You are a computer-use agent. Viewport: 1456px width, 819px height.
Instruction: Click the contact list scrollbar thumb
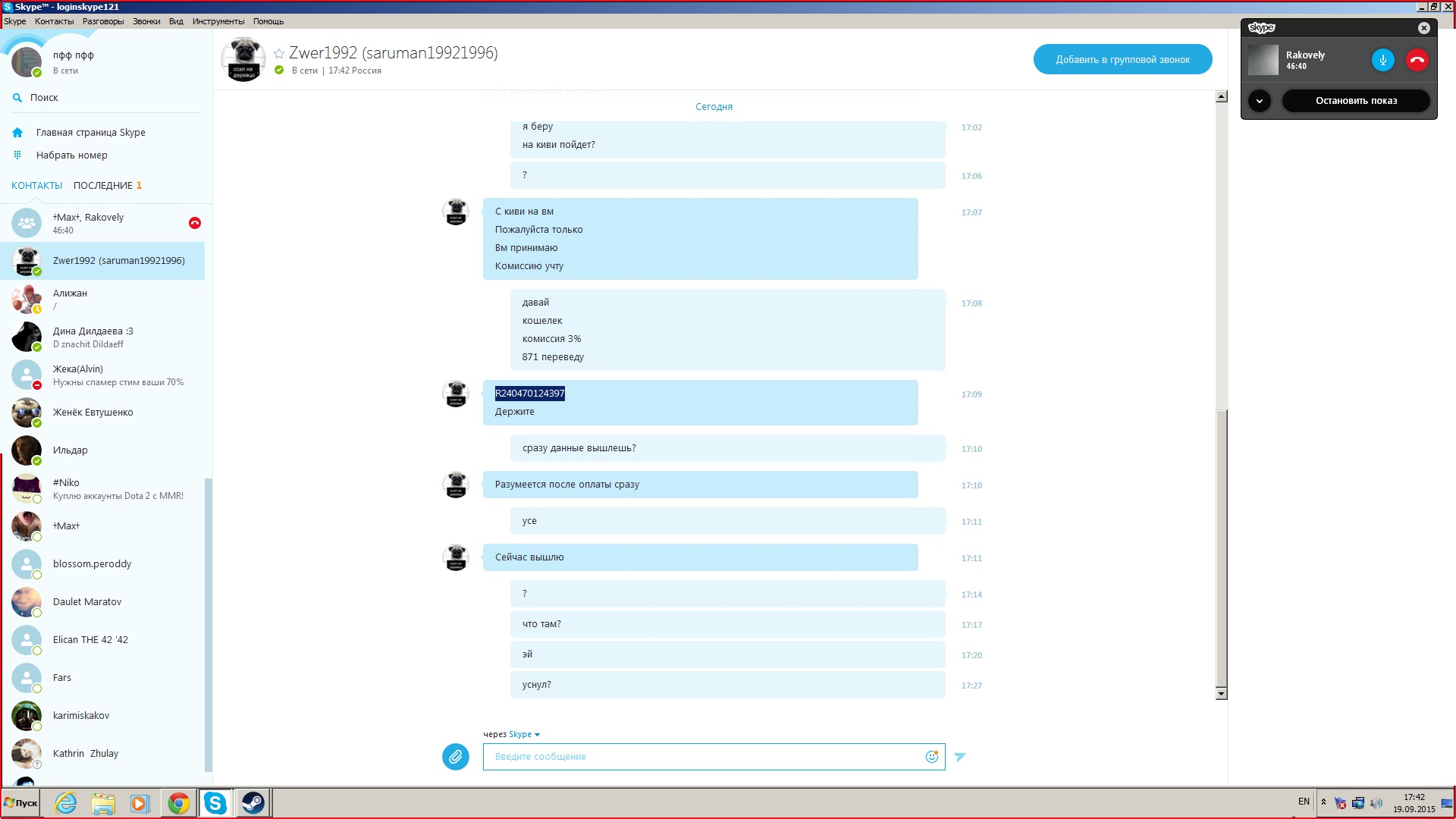coord(208,626)
